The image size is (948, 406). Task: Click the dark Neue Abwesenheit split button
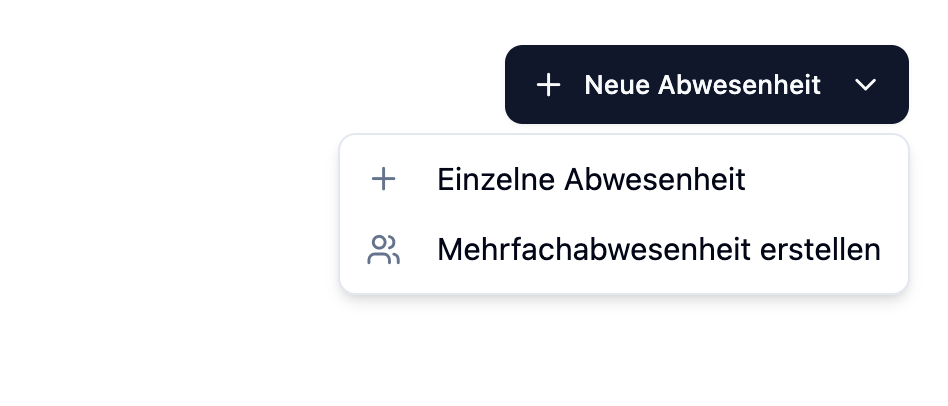[702, 85]
